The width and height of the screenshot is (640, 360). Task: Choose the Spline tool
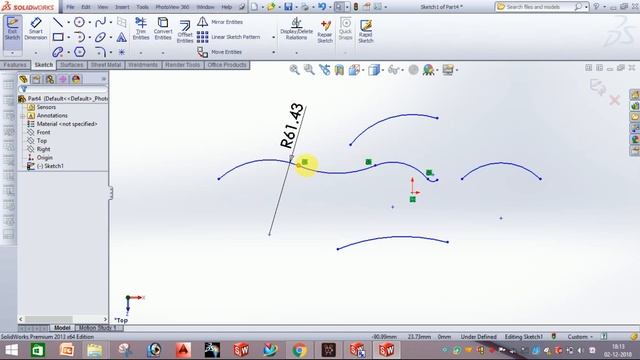point(100,22)
